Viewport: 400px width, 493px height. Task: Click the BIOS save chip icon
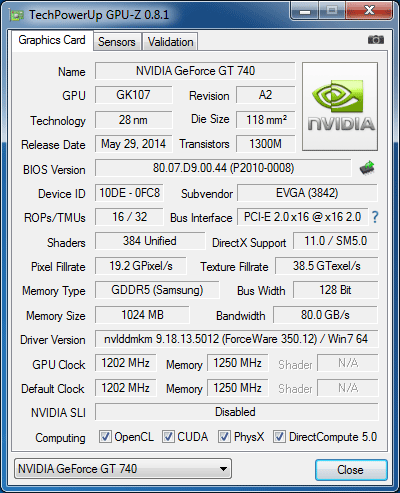(x=367, y=168)
